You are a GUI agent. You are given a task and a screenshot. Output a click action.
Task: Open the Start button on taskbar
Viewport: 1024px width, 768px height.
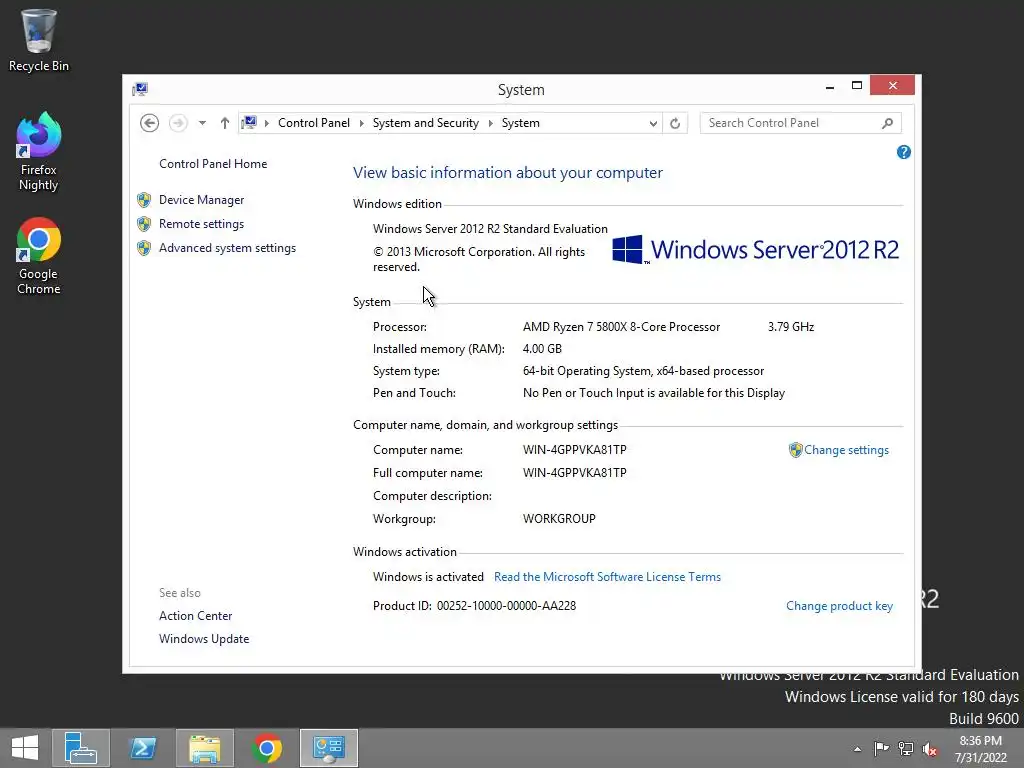25,748
